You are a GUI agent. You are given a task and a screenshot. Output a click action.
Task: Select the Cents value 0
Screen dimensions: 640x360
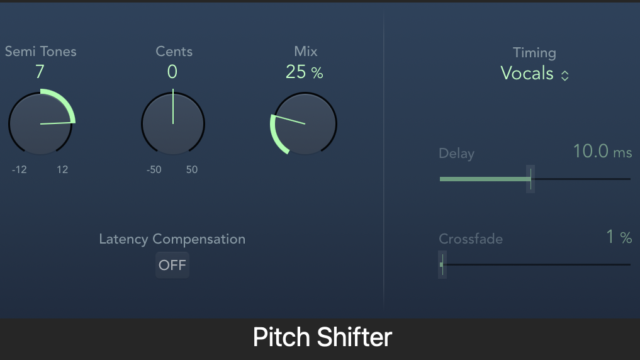click(x=172, y=72)
